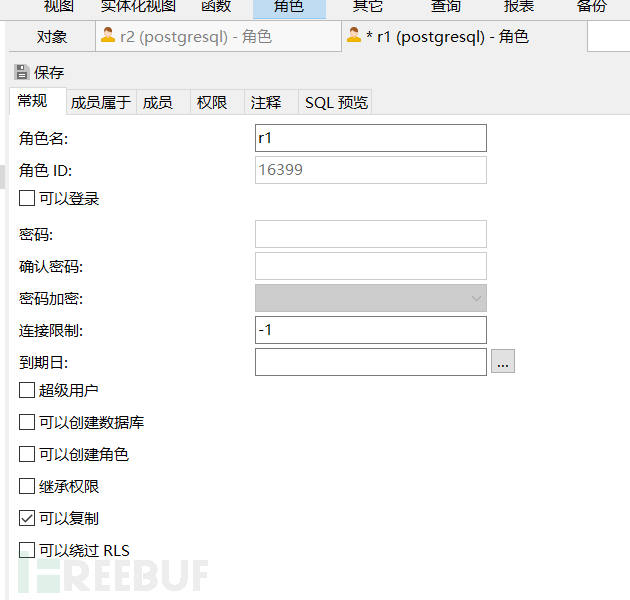This screenshot has width=630, height=600.
Task: Select the 角色 toolbar item
Action: [x=289, y=8]
